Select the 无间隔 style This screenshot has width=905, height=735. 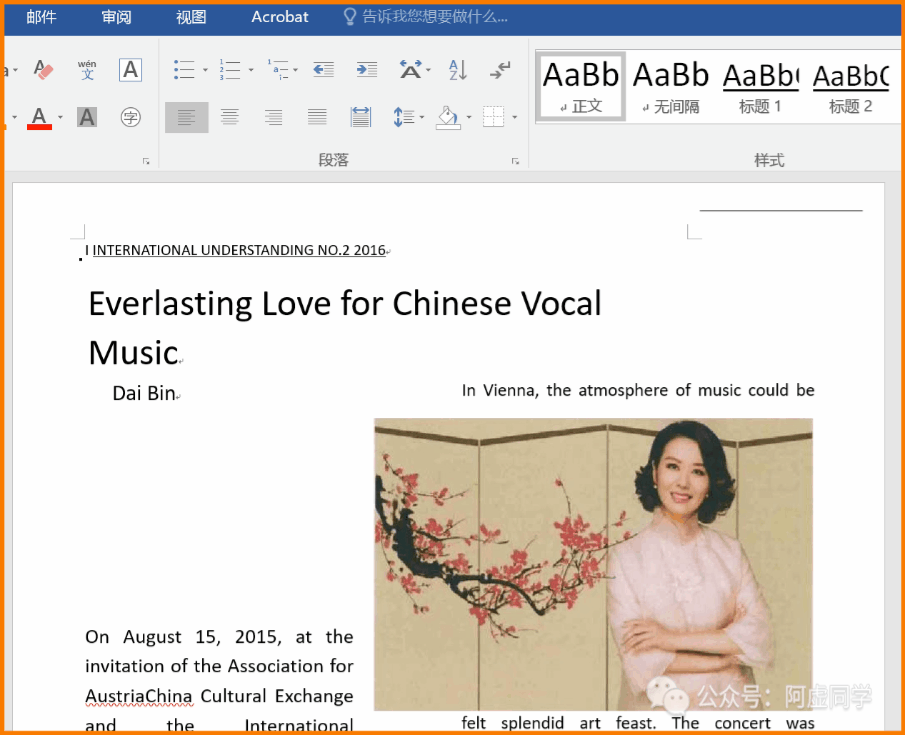point(671,87)
